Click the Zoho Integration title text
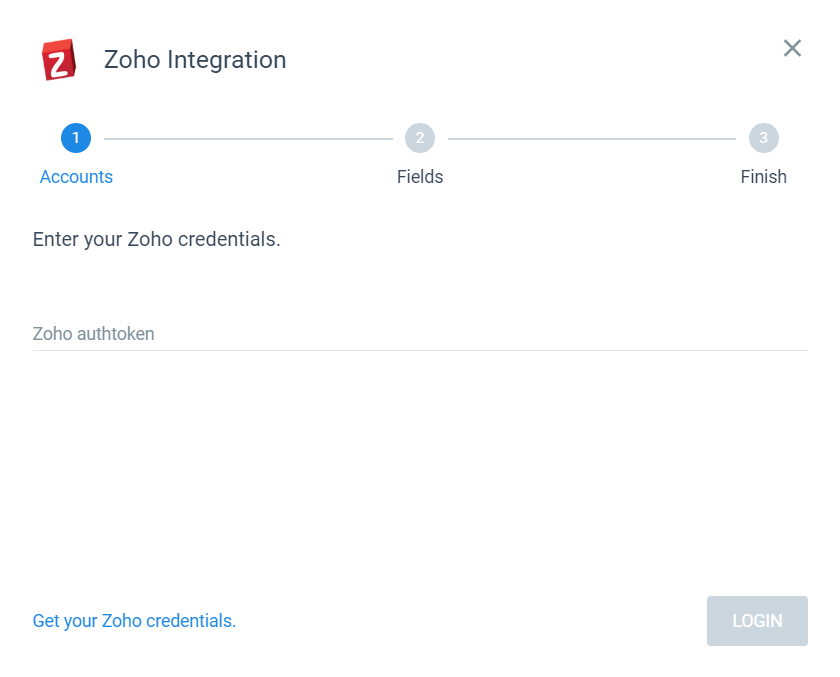Image resolution: width=840 pixels, height=677 pixels. (x=195, y=59)
